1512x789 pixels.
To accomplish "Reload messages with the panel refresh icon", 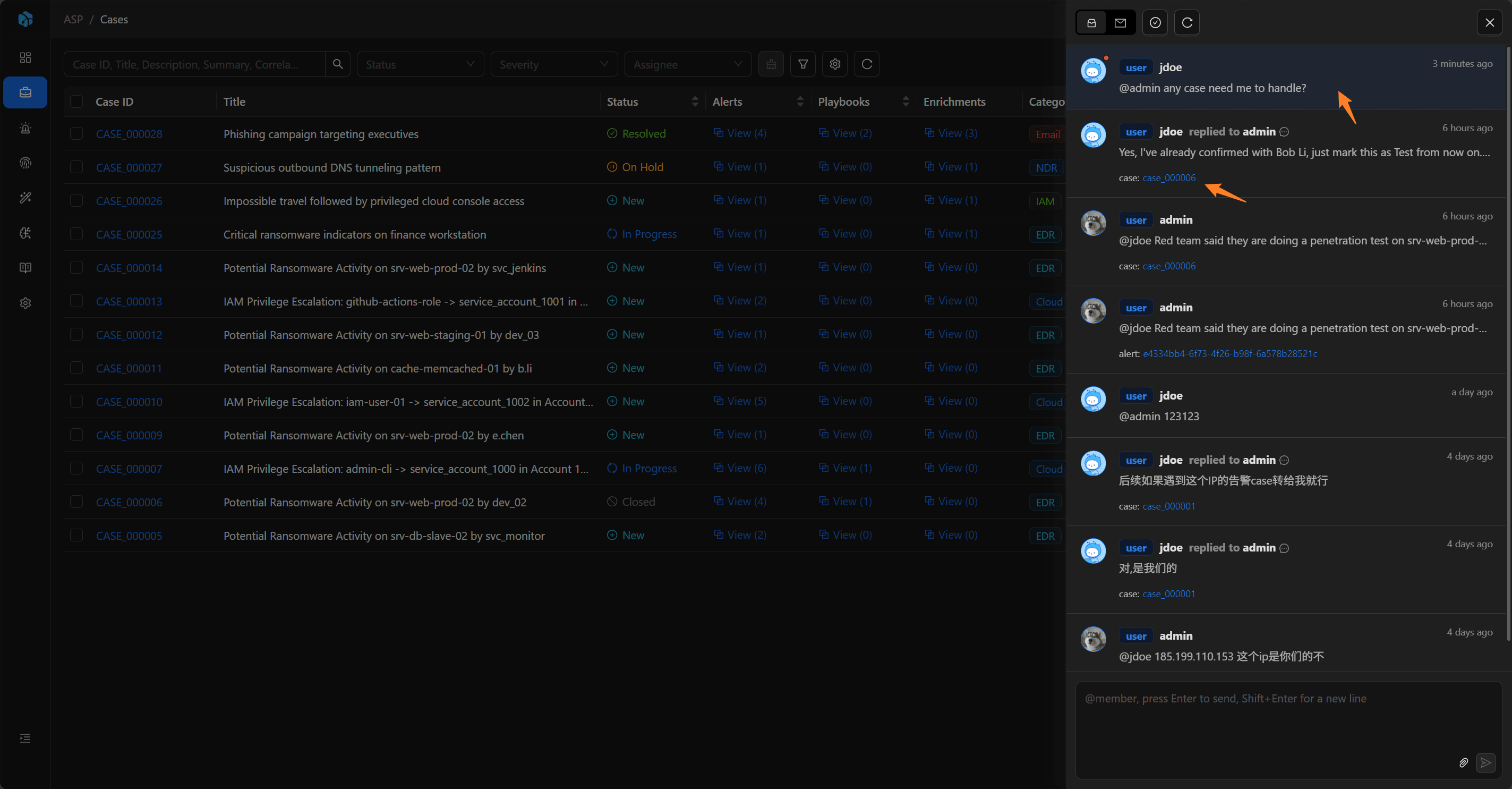I will 1187,22.
